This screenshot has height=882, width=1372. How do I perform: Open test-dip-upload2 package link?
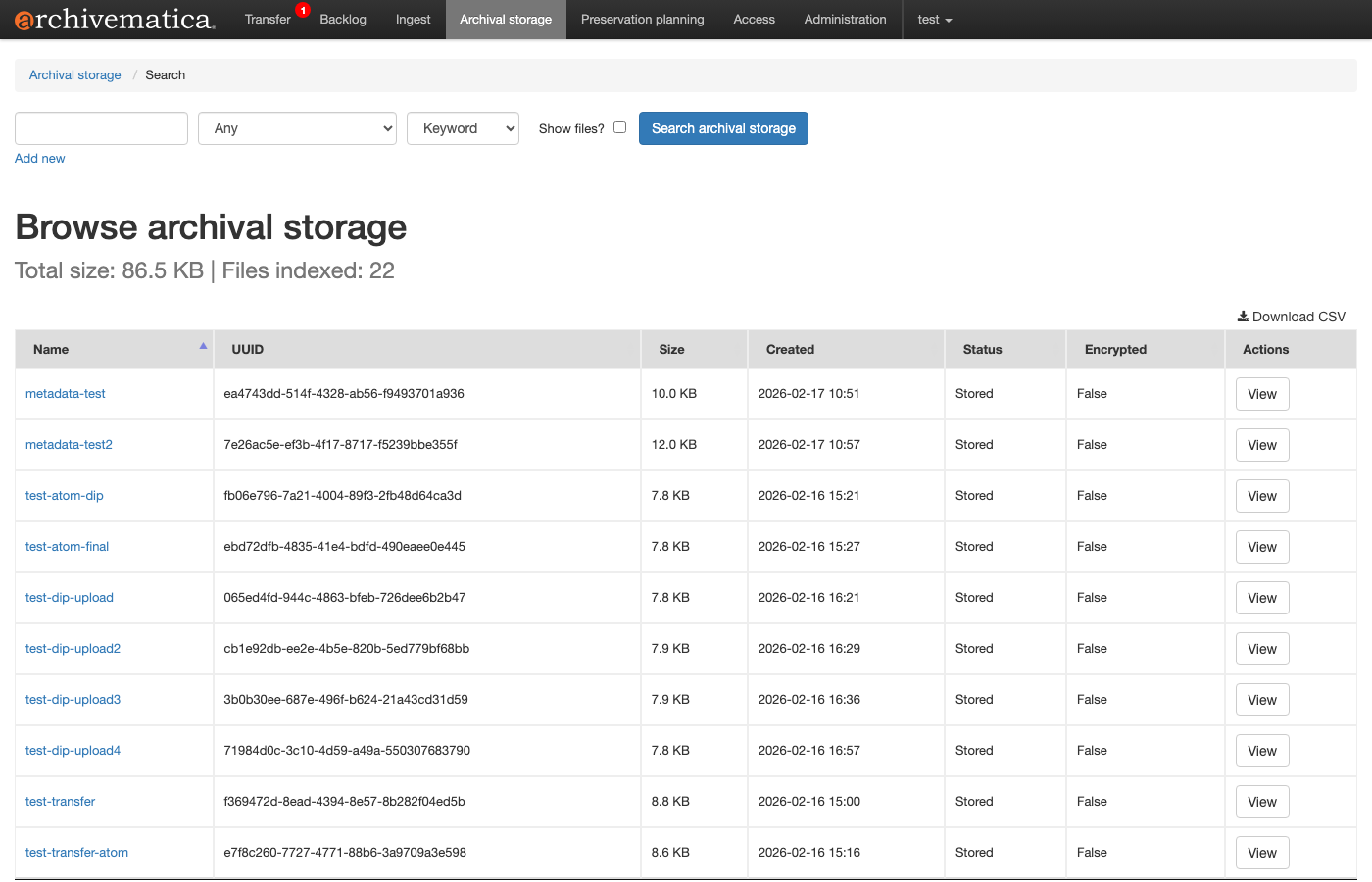pos(73,649)
